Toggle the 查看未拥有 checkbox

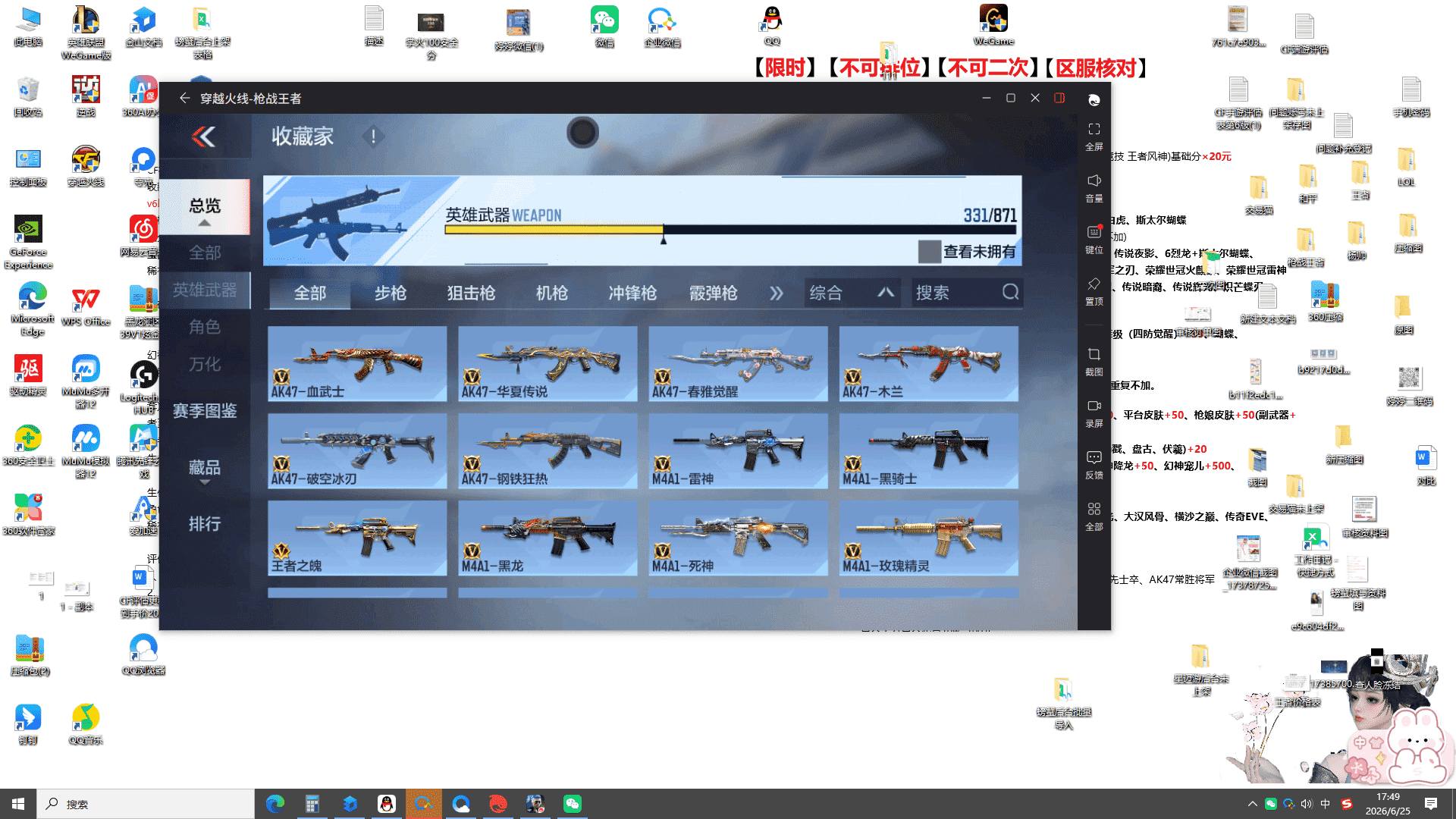tap(929, 252)
